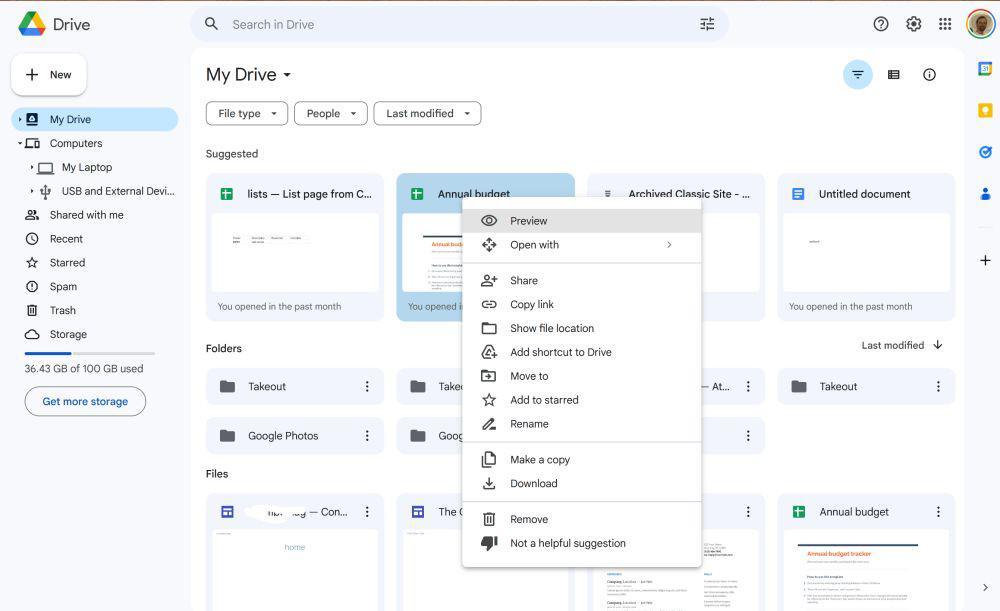Select Copy link in the context menu

point(582,304)
